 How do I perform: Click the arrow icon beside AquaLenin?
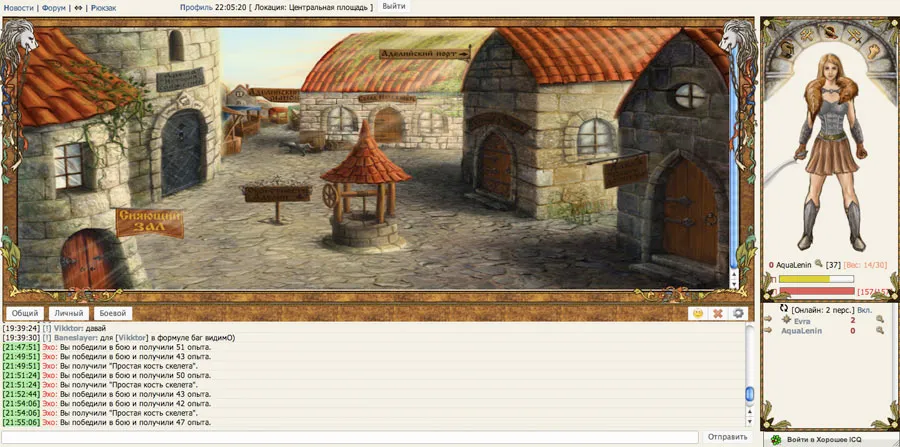point(767,331)
